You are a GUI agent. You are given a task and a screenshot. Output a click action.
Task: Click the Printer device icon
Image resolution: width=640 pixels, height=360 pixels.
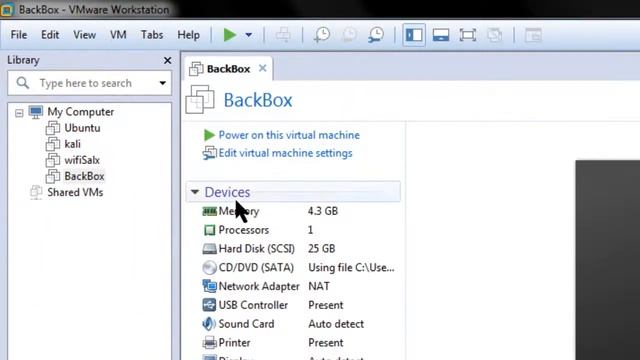click(x=209, y=342)
